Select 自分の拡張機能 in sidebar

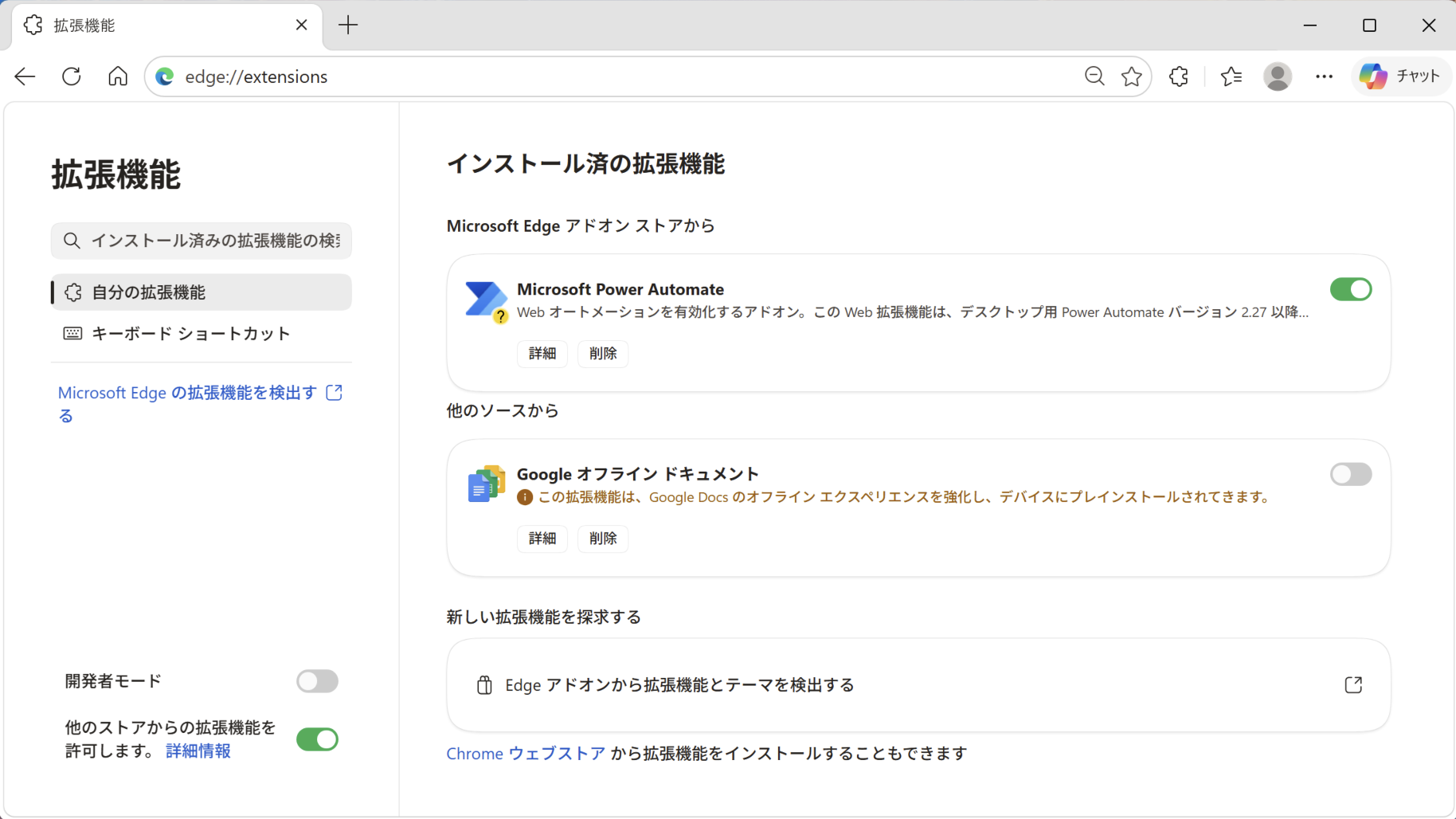(x=202, y=292)
